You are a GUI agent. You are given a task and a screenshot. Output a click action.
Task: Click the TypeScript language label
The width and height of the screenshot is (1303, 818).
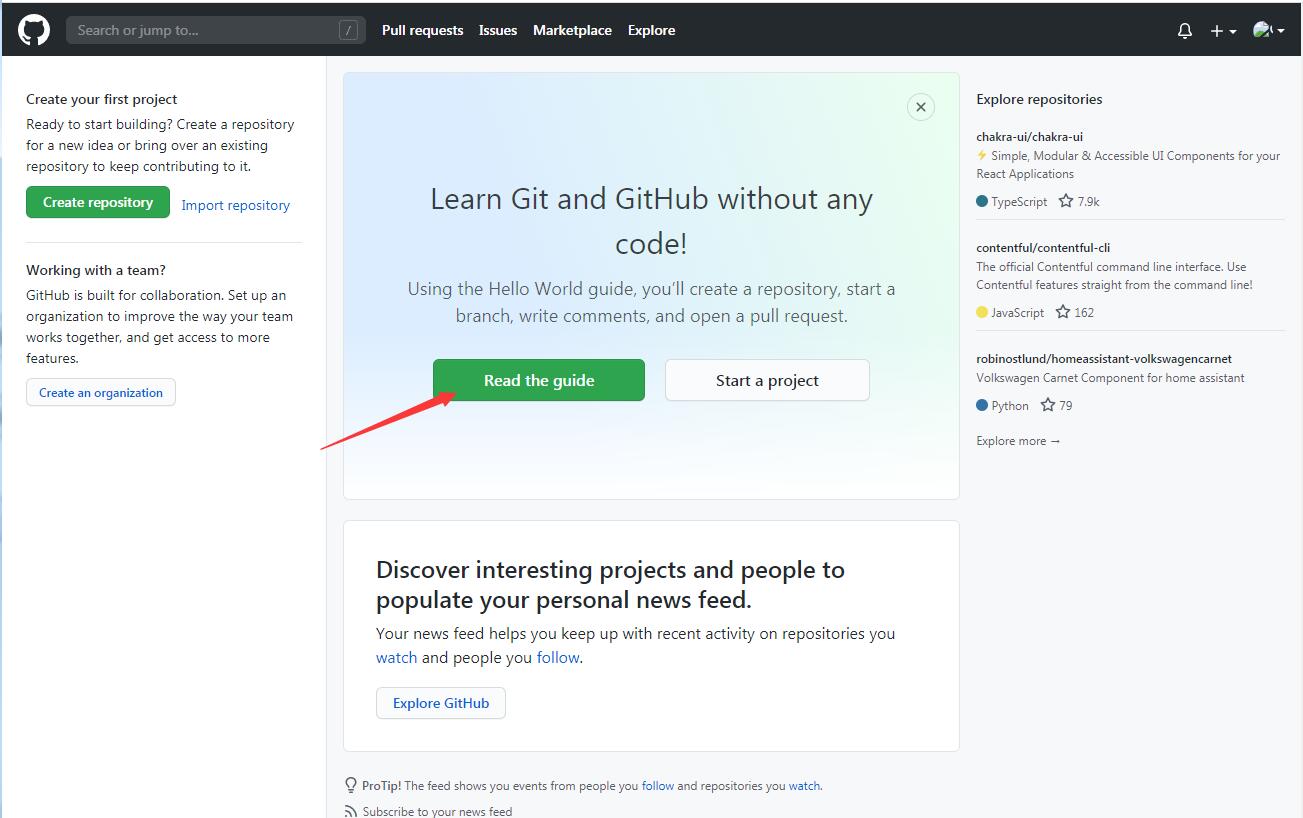[1019, 201]
